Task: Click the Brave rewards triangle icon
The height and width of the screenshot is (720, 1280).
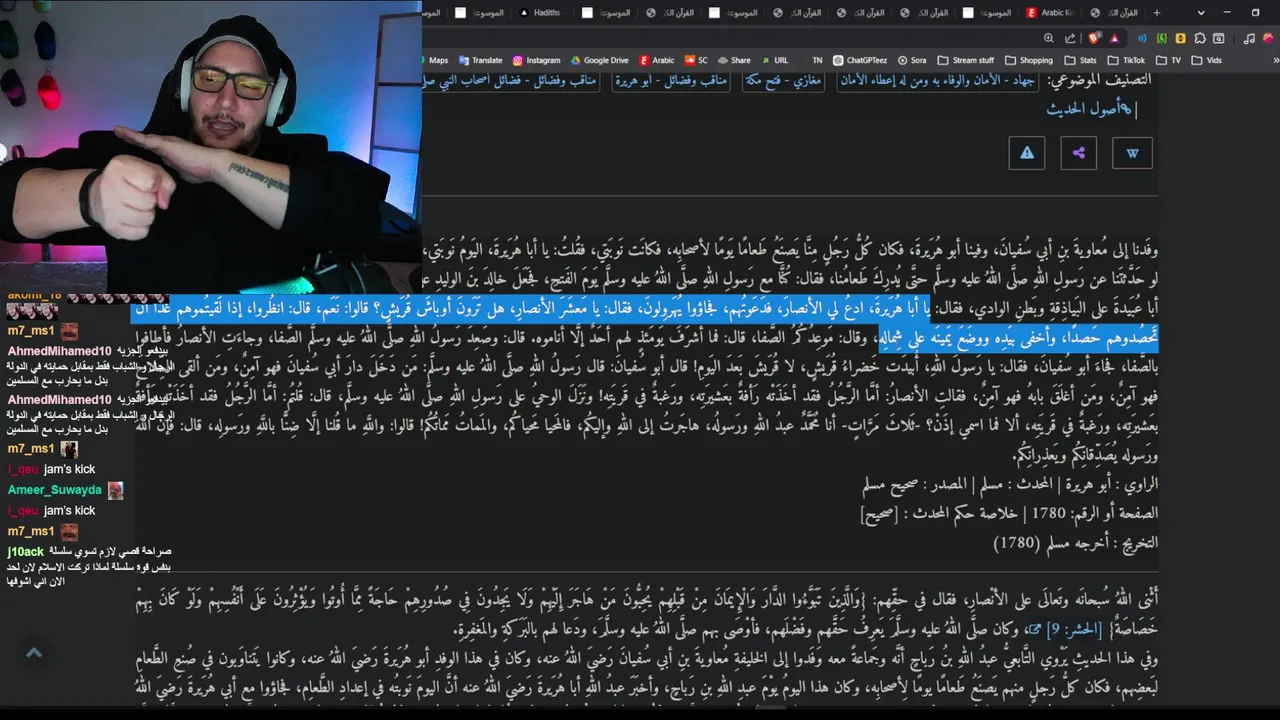Action: [x=1114, y=38]
